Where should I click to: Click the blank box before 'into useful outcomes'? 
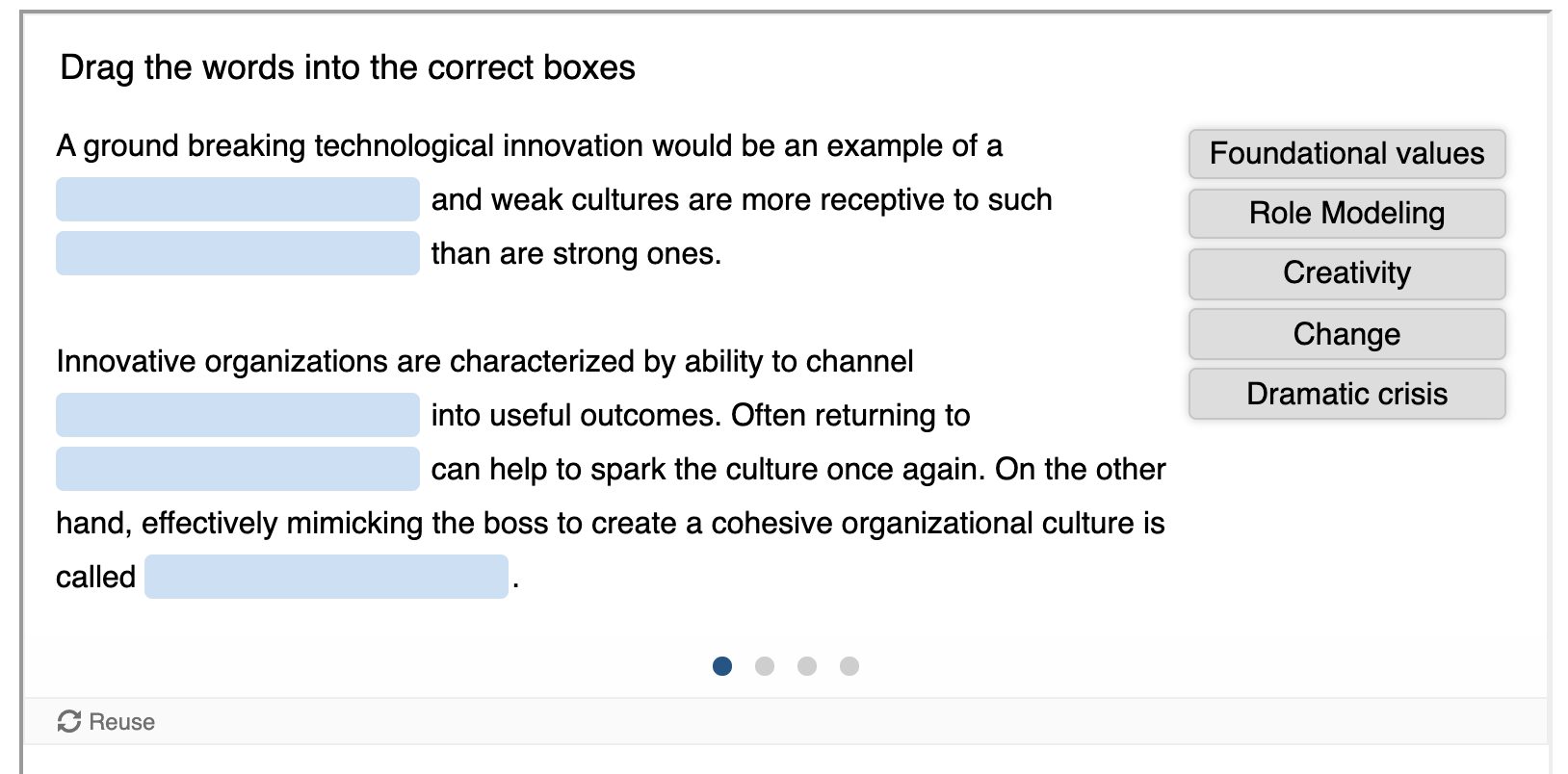(x=237, y=415)
